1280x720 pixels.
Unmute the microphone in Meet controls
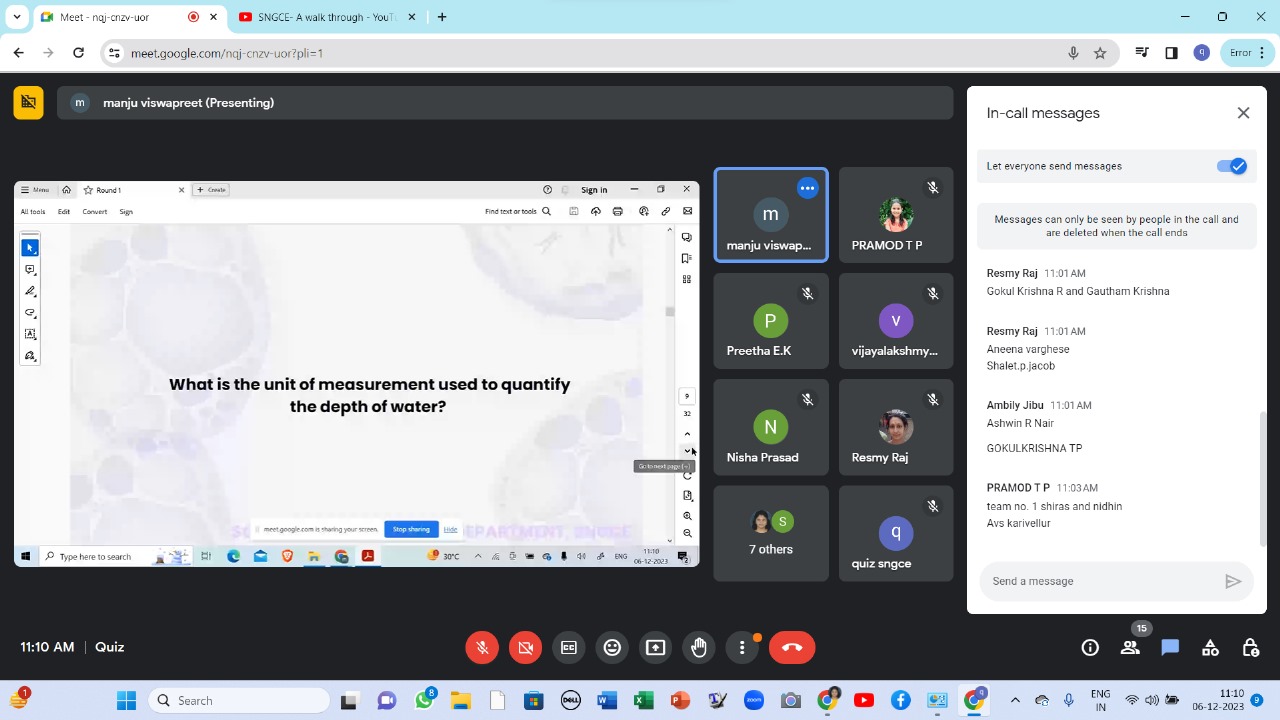[482, 648]
